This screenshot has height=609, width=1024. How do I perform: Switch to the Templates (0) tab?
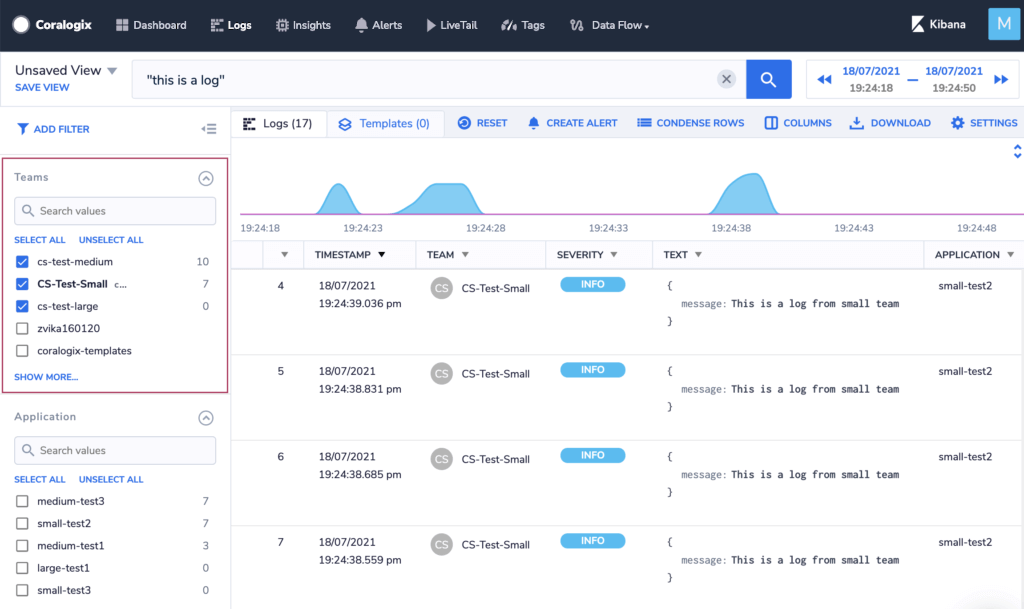[x=384, y=123]
